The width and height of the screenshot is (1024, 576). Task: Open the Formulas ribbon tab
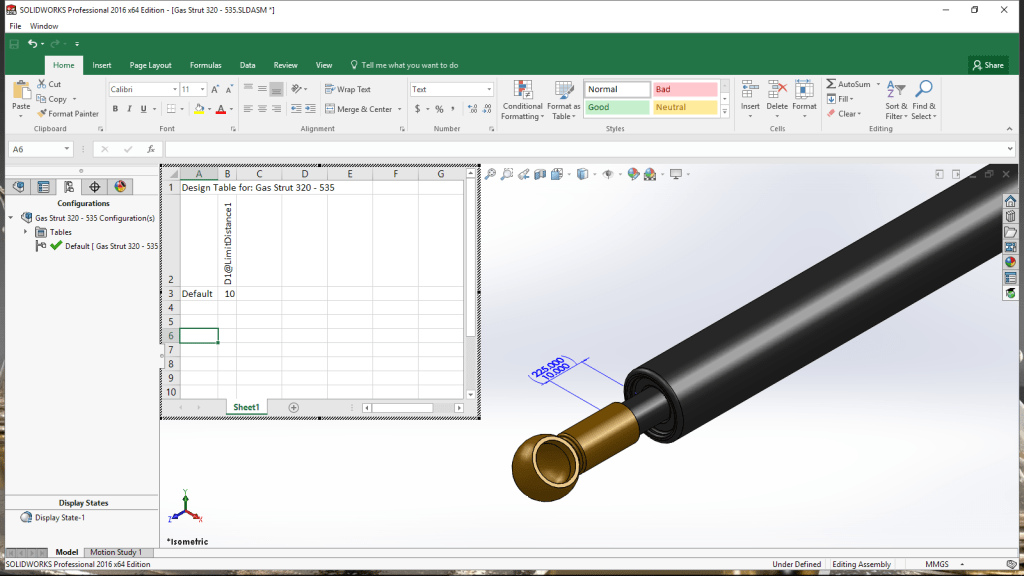click(205, 65)
